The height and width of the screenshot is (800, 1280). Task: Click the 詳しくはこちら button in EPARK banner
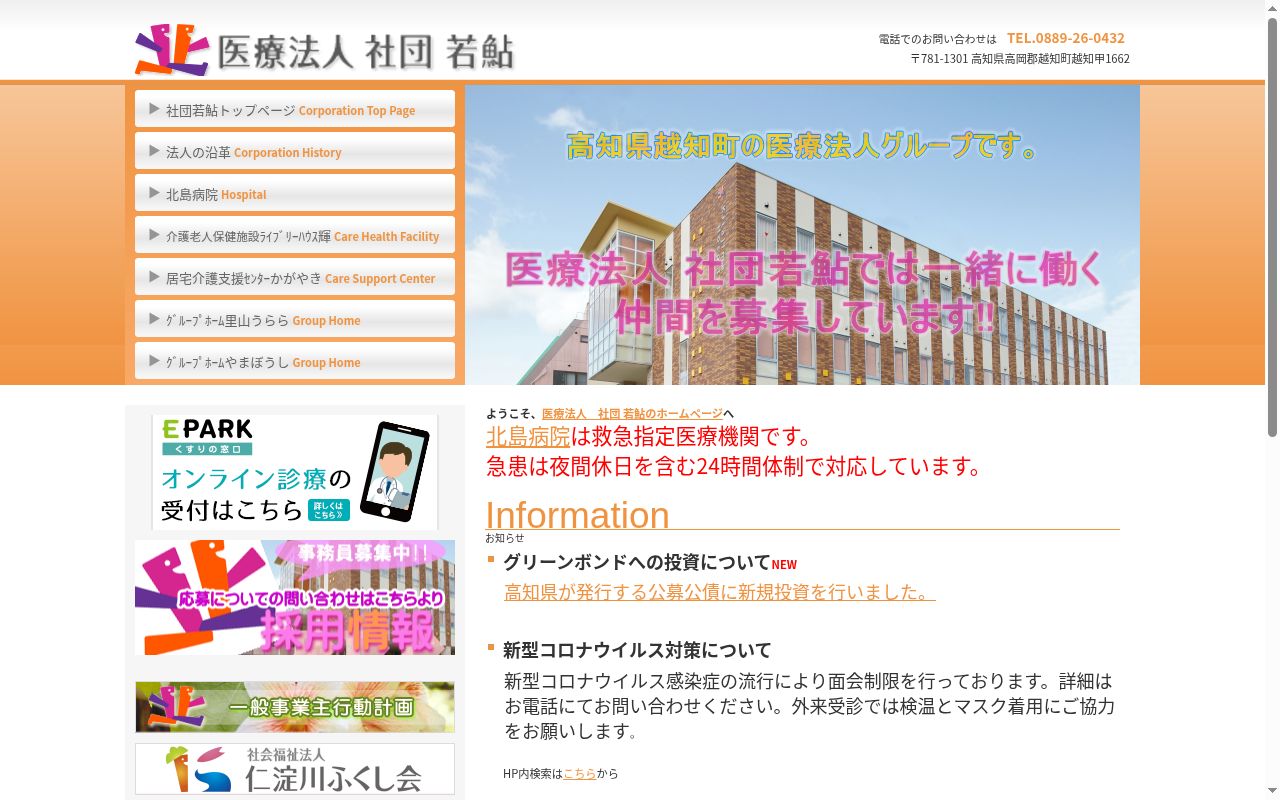329,510
